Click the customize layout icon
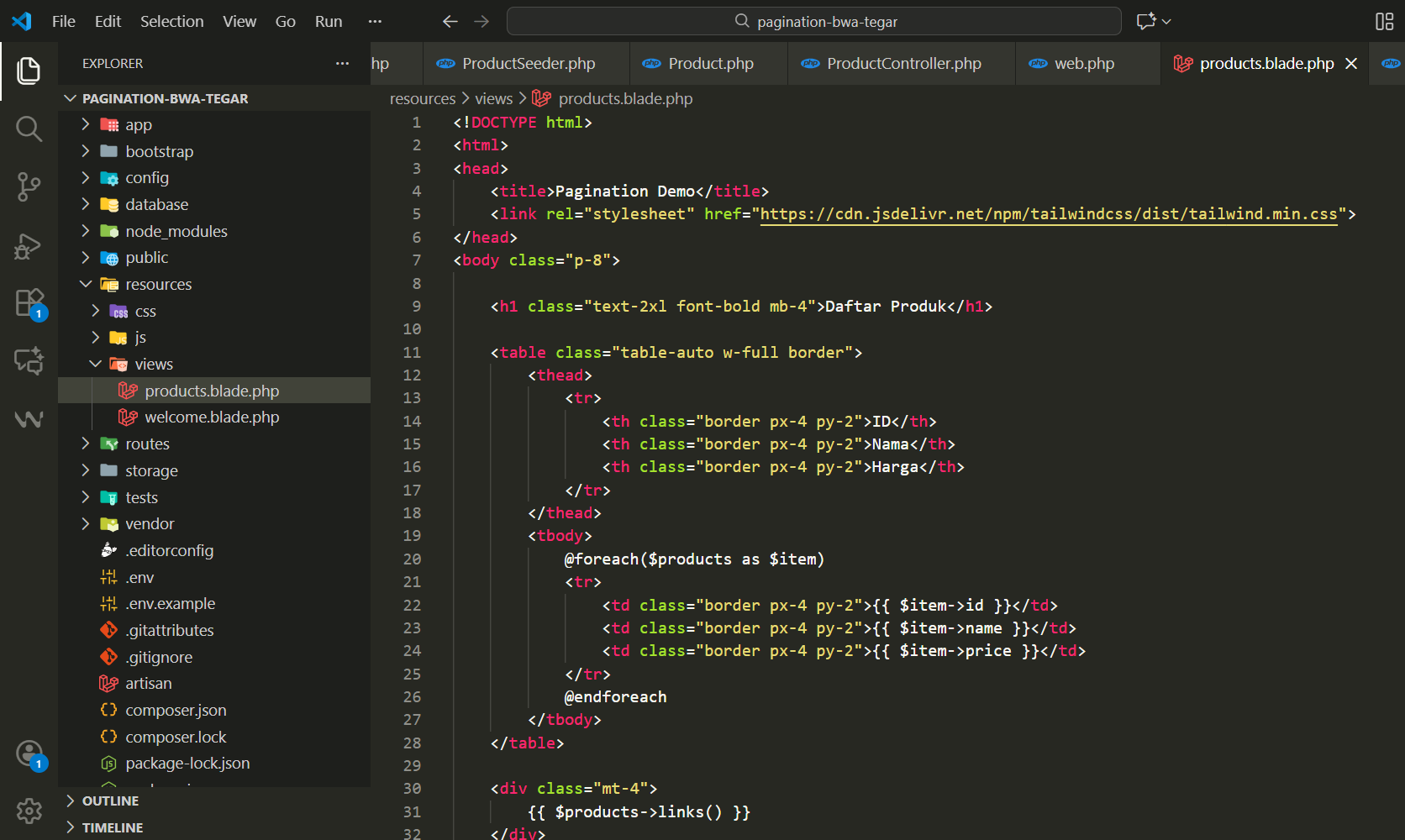This screenshot has height=840, width=1405. (x=1384, y=22)
